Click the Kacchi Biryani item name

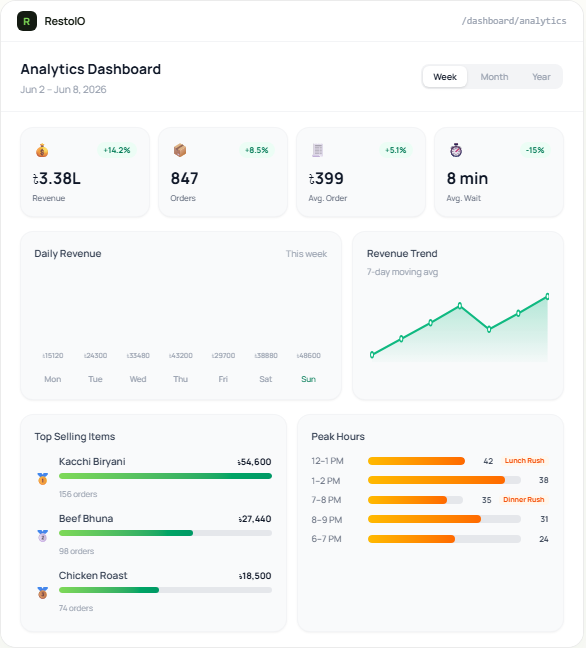tap(92, 462)
